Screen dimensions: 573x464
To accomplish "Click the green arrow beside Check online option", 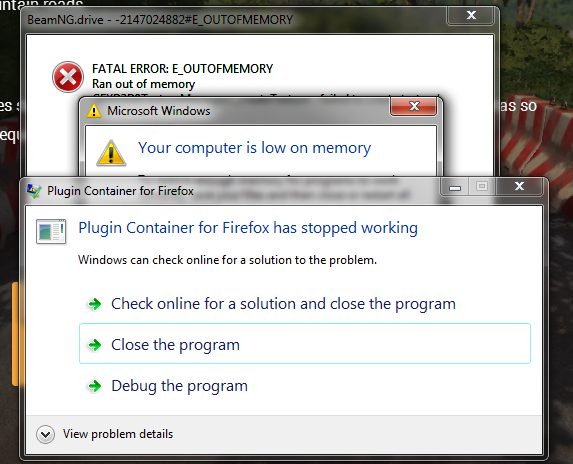I will 95,304.
